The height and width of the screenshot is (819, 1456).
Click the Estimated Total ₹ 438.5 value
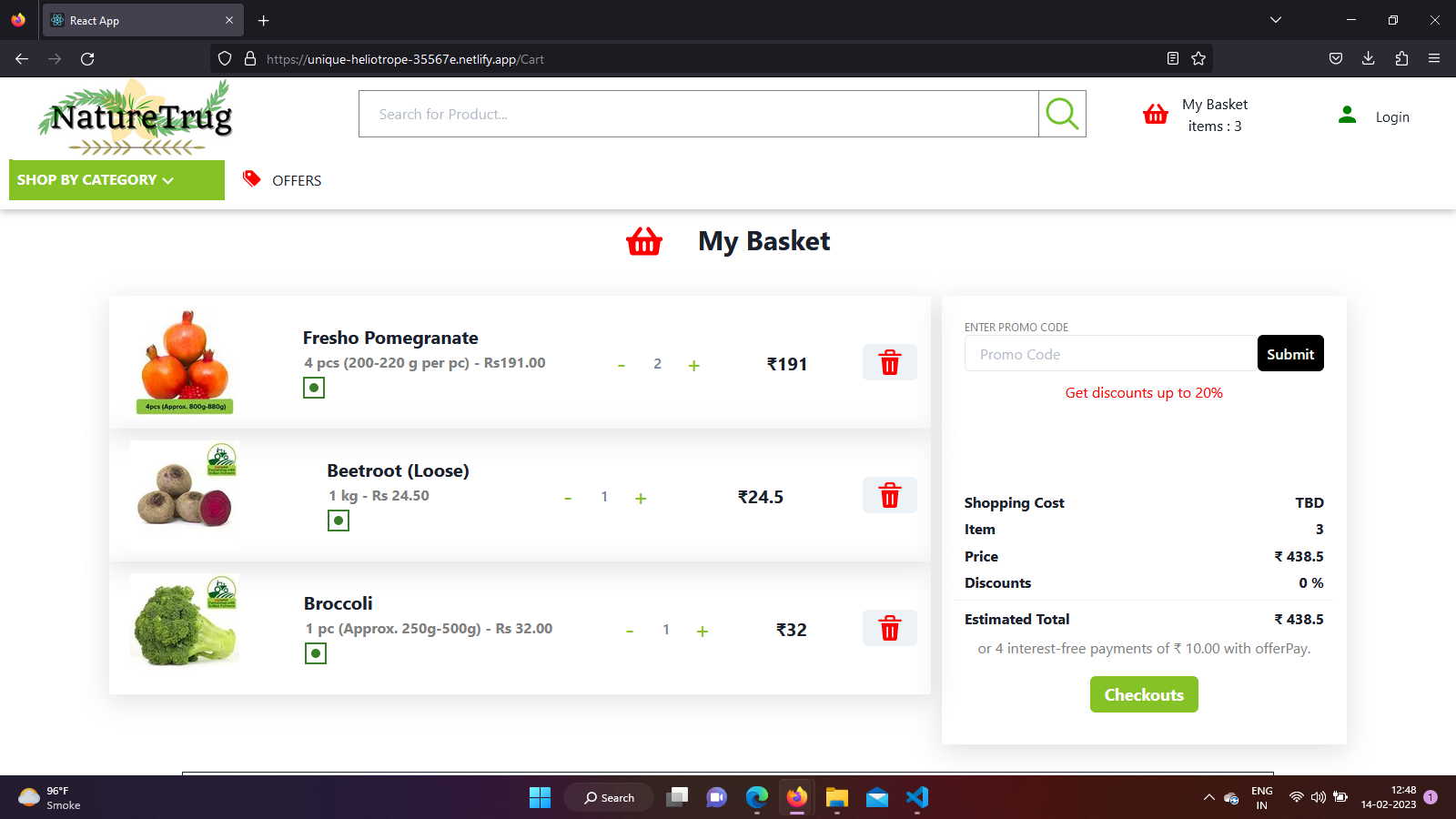1299,619
